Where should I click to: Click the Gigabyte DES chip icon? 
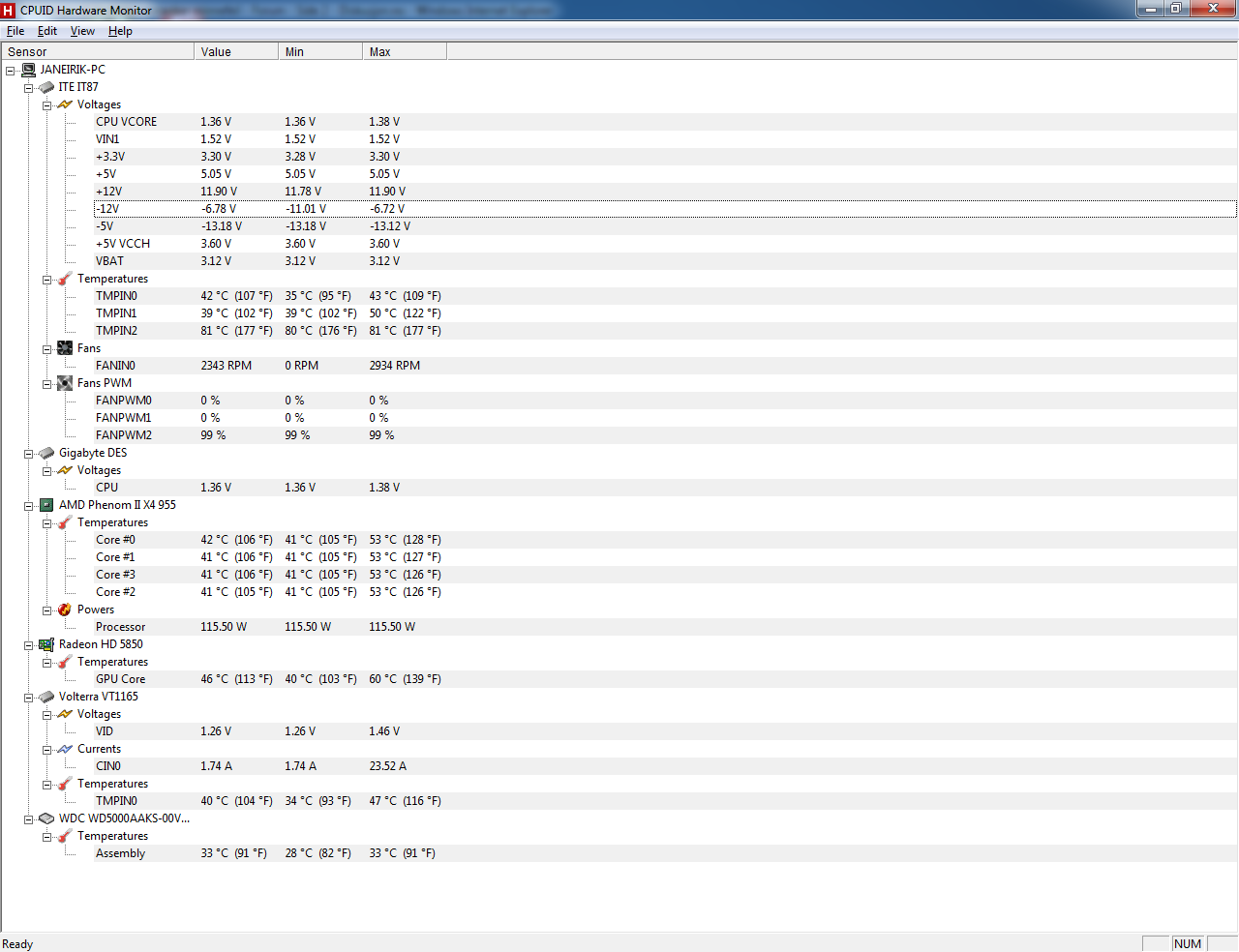coord(46,453)
